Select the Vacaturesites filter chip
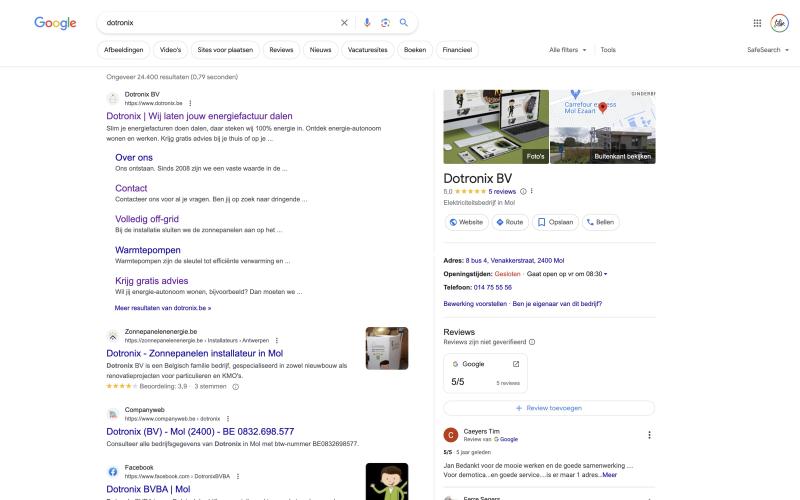The height and width of the screenshot is (500, 800). (x=367, y=50)
